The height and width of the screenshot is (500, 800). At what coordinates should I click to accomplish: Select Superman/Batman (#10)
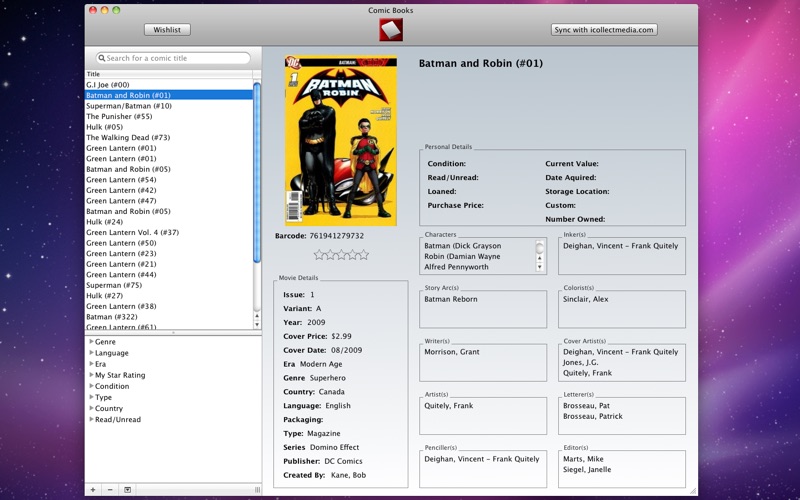(x=169, y=106)
